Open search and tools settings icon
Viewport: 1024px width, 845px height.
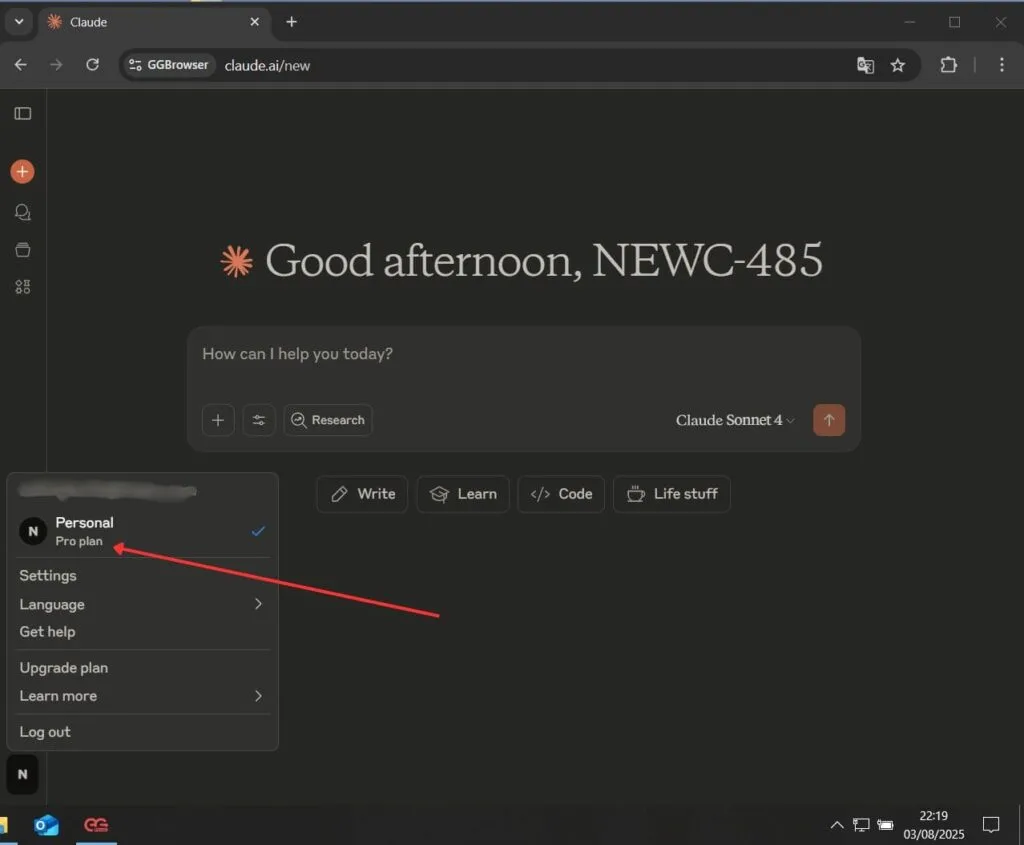(x=259, y=420)
